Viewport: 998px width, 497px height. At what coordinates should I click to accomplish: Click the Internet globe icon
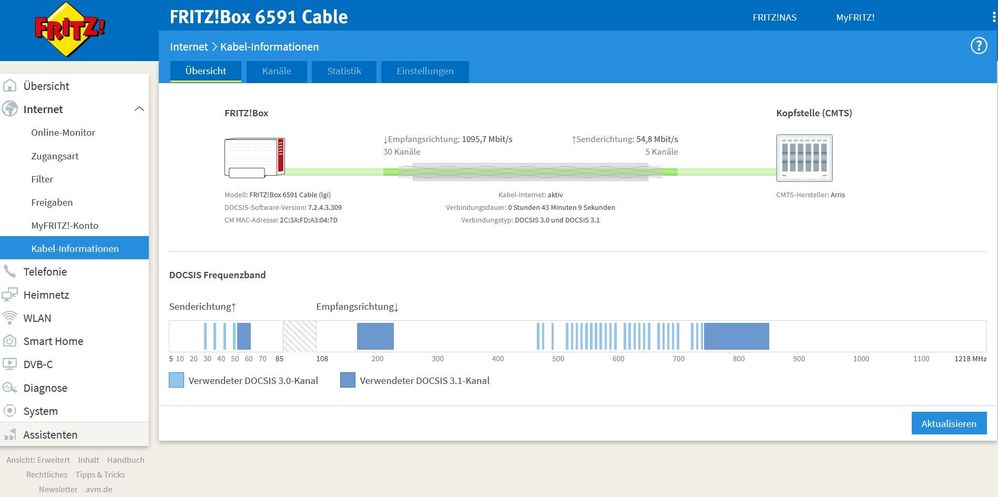[x=10, y=109]
